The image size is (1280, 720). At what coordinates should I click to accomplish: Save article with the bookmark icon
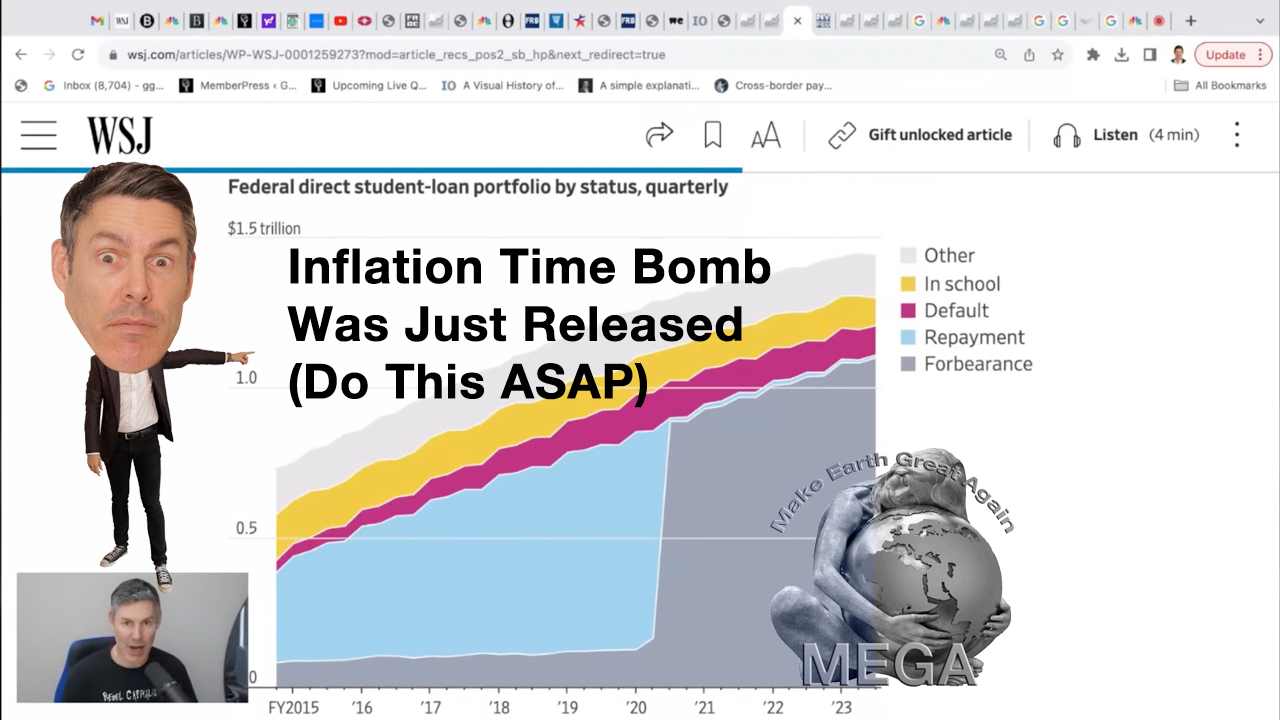pyautogui.click(x=713, y=135)
